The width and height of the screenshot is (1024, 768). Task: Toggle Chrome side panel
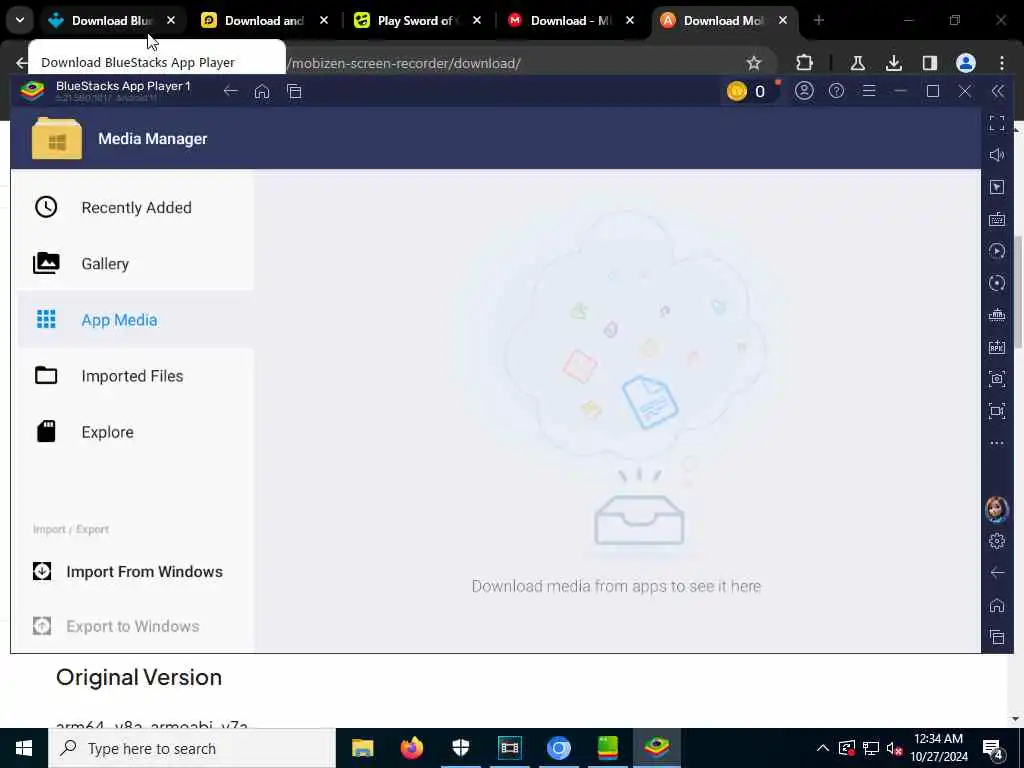pyautogui.click(x=929, y=63)
